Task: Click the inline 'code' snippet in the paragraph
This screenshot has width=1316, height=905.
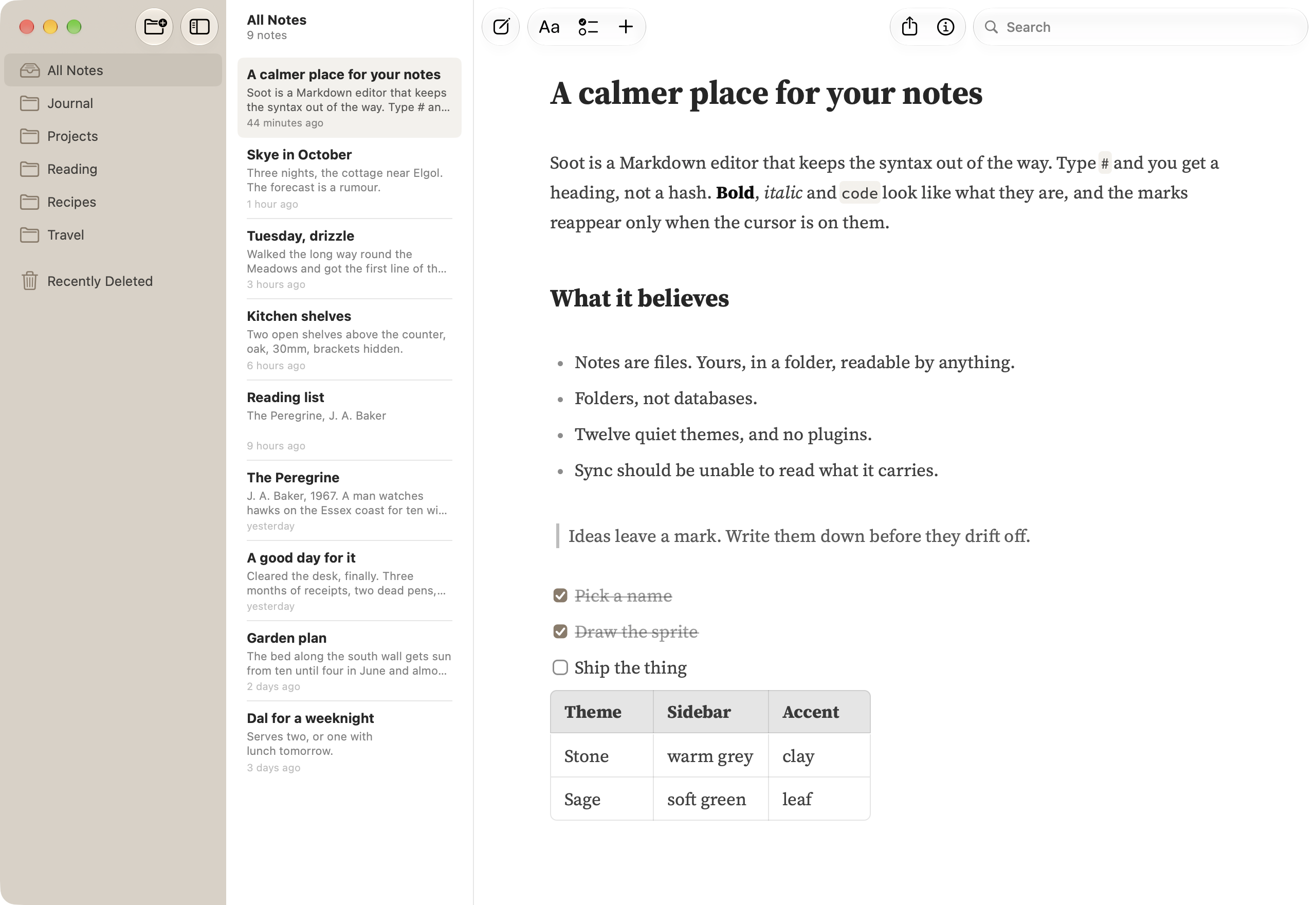Action: (859, 193)
